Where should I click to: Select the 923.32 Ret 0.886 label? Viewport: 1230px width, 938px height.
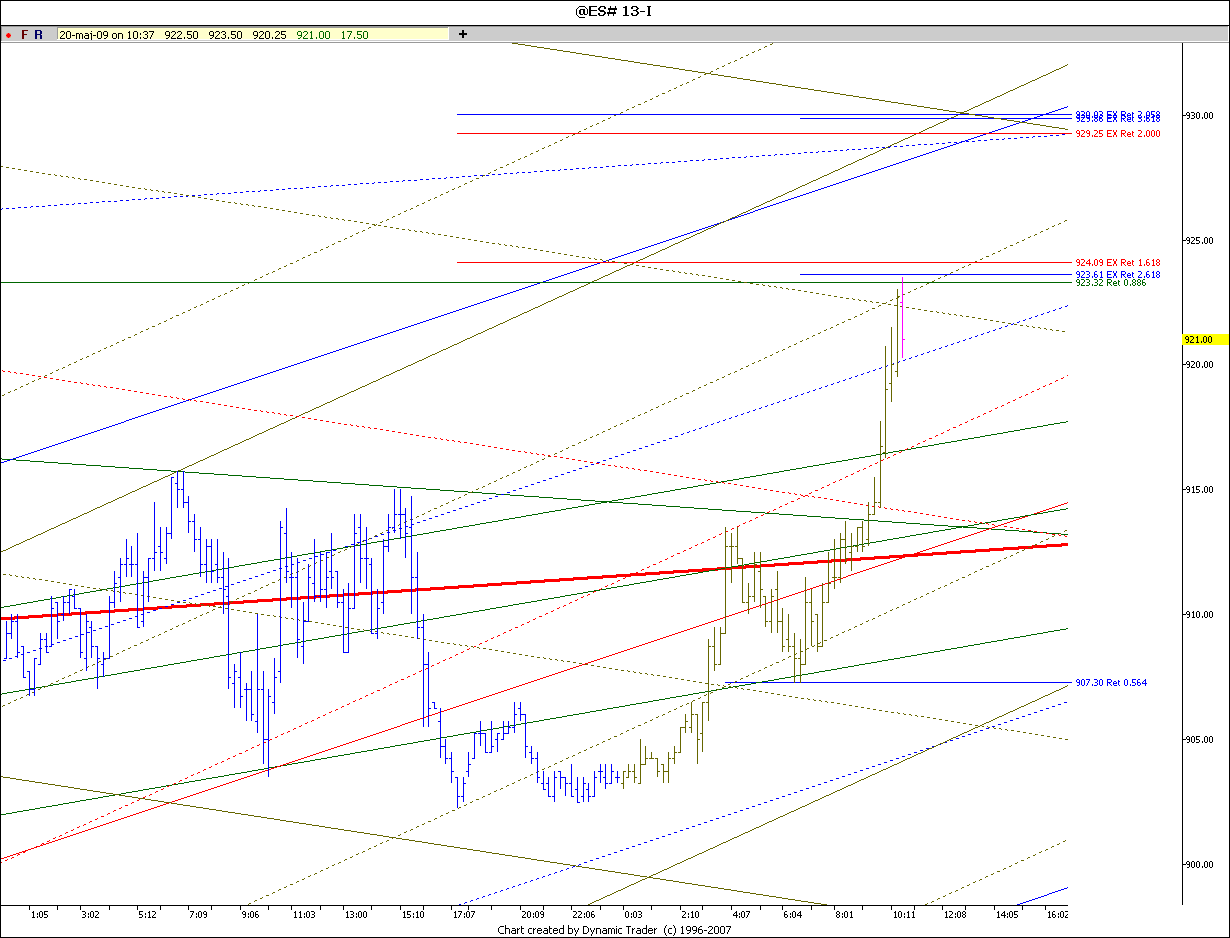[1110, 283]
